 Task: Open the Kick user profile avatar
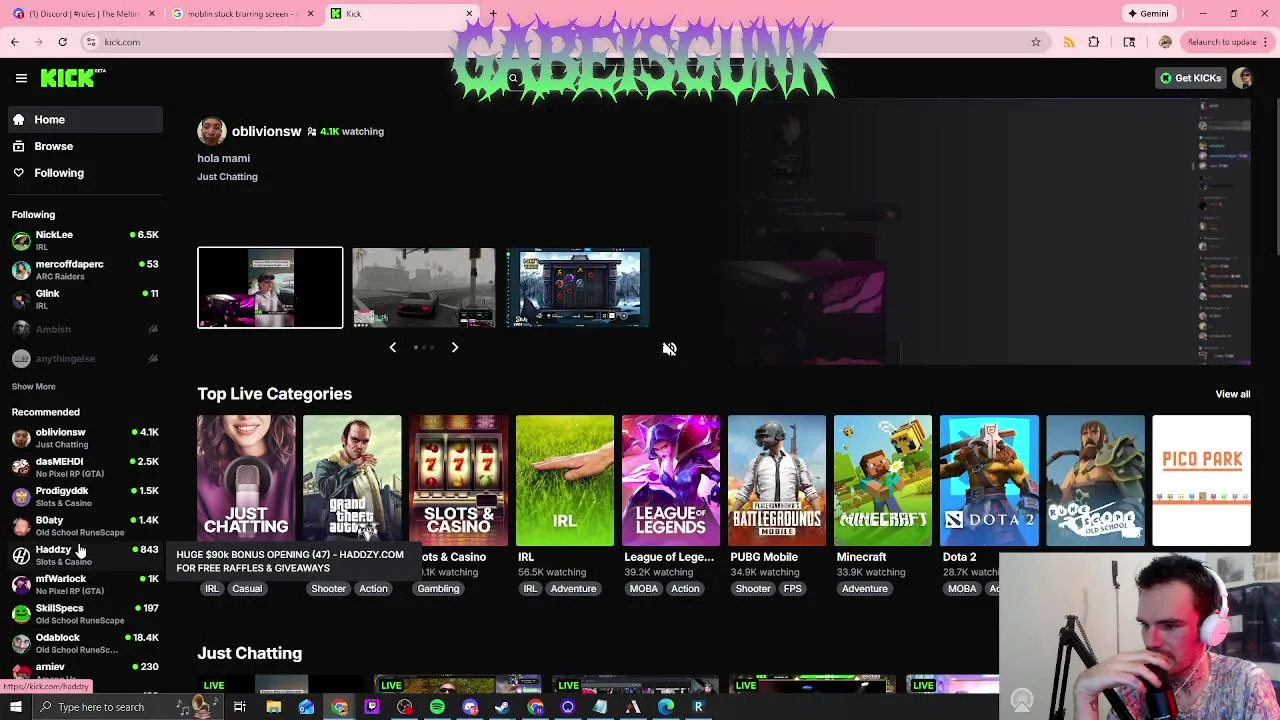1243,78
